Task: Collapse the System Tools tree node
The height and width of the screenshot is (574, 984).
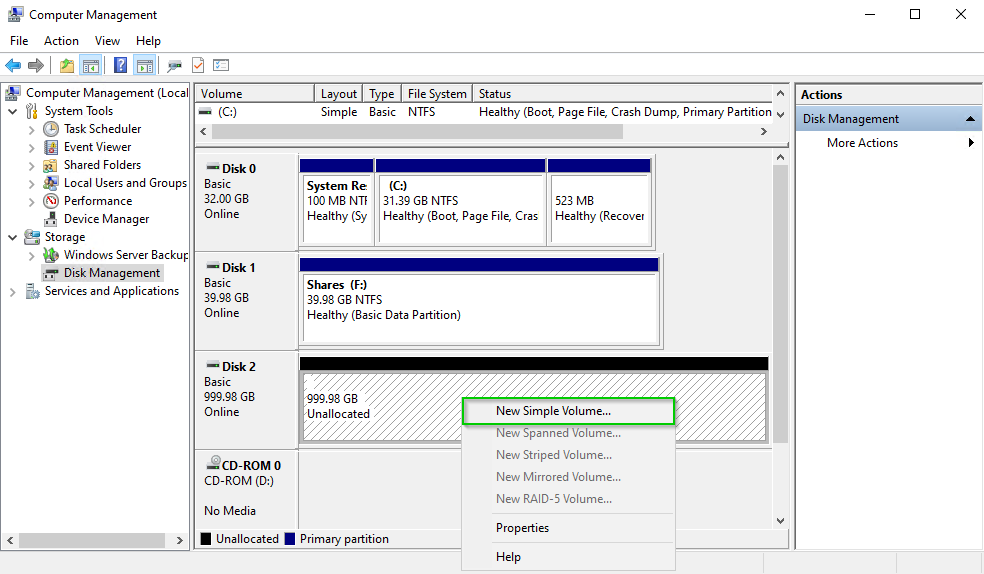Action: (13, 111)
